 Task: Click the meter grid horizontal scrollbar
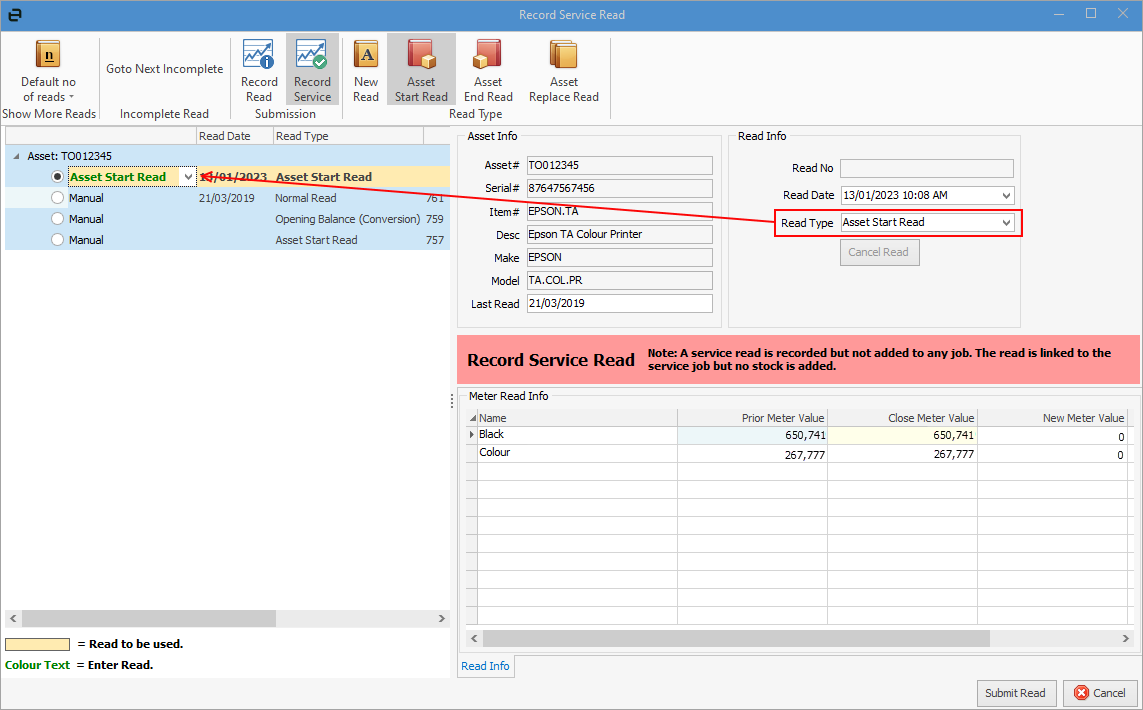click(735, 638)
